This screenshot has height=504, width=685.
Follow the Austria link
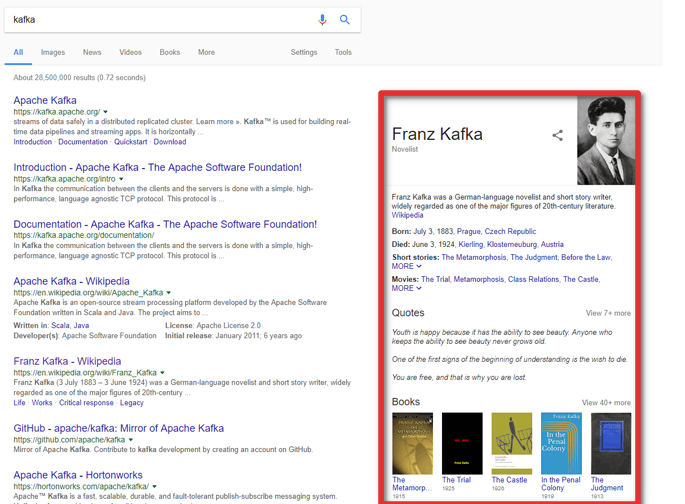[552, 245]
